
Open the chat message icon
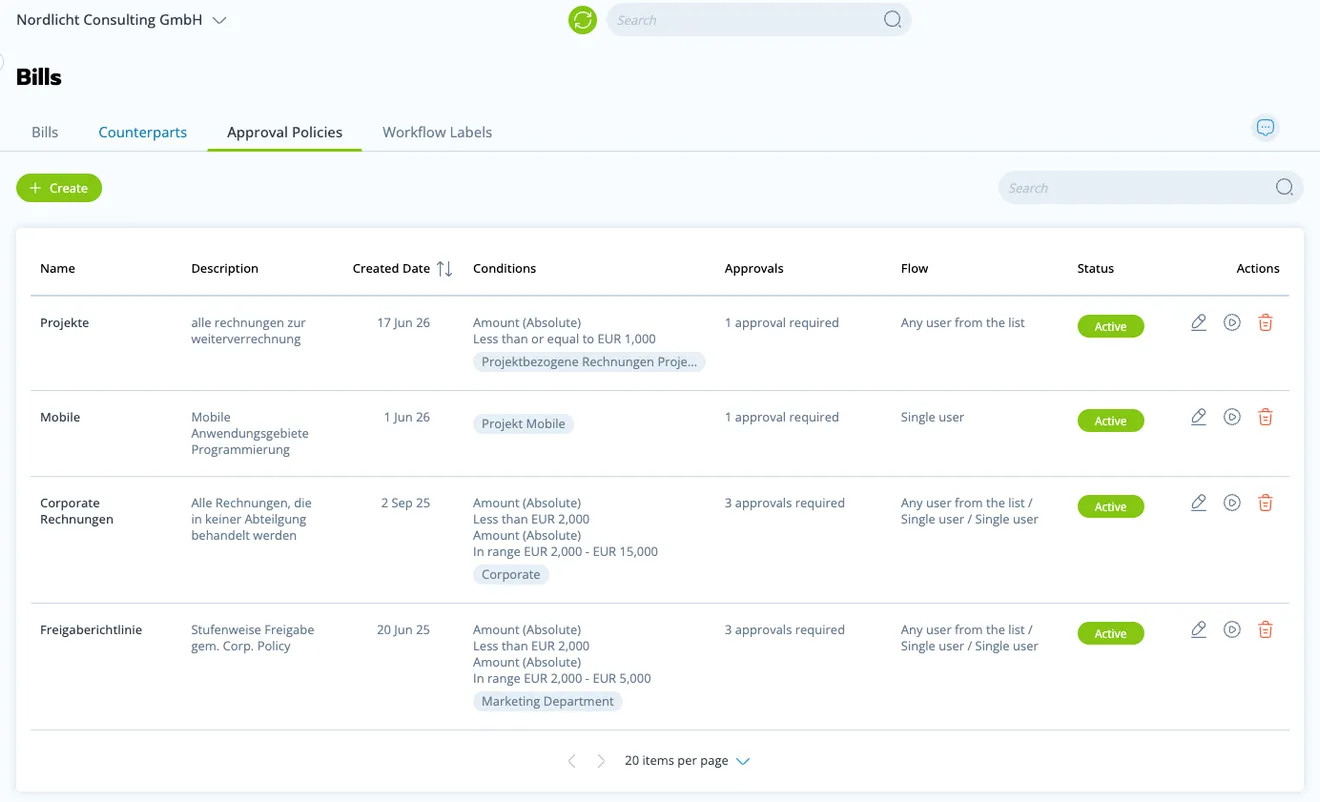1265,127
